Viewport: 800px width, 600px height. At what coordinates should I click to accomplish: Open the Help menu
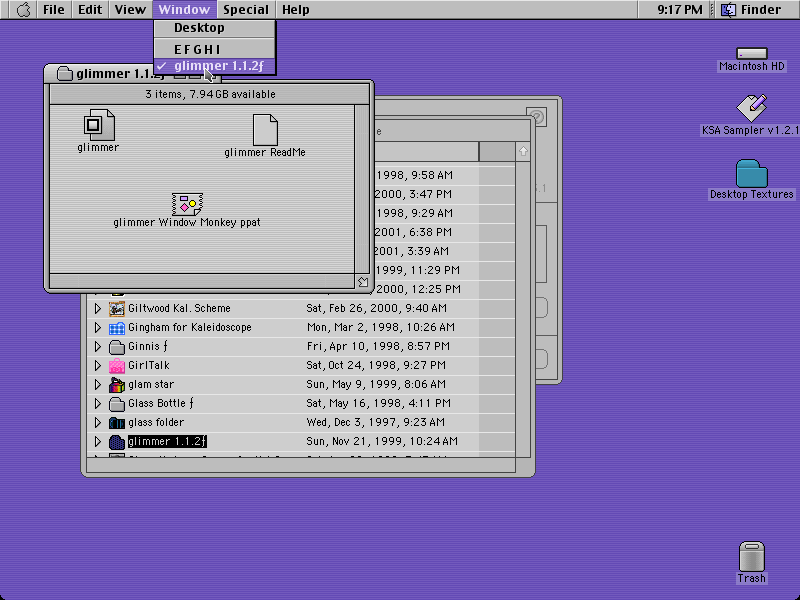click(296, 10)
